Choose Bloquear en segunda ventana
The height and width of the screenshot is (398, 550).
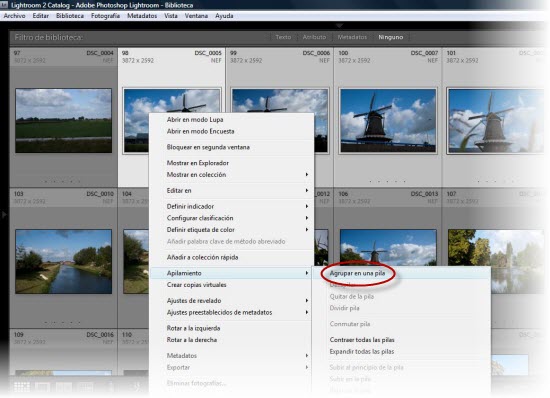point(208,147)
